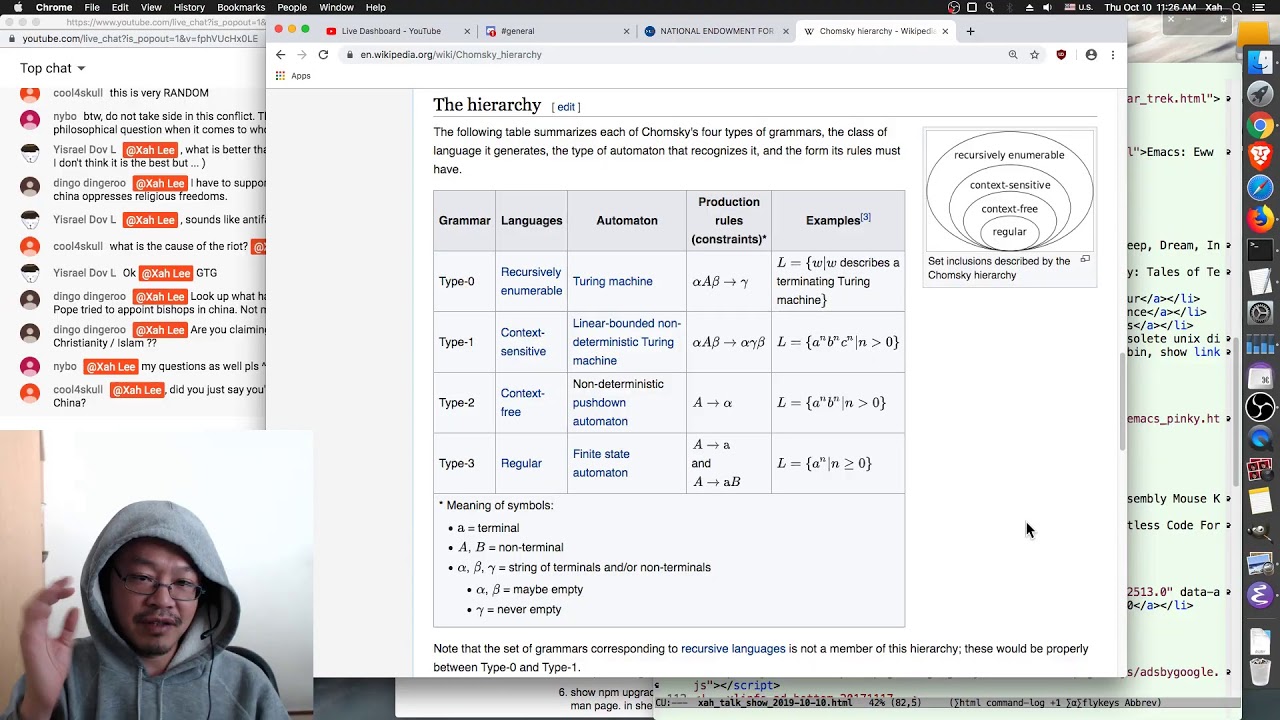Open the Window menu

pos(336,7)
